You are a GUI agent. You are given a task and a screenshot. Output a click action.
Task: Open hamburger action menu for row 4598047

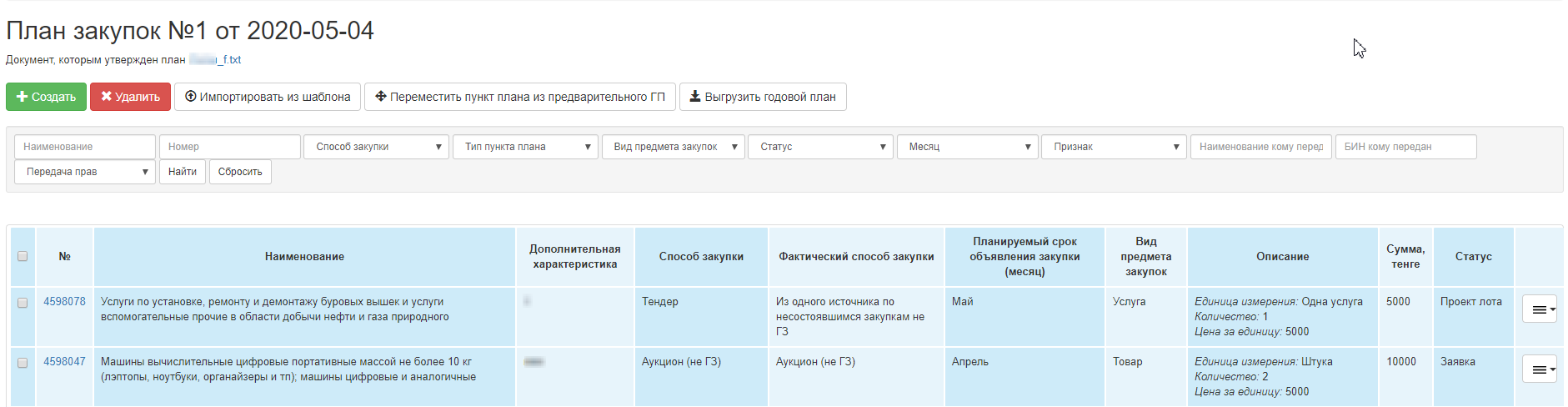pos(1539,369)
